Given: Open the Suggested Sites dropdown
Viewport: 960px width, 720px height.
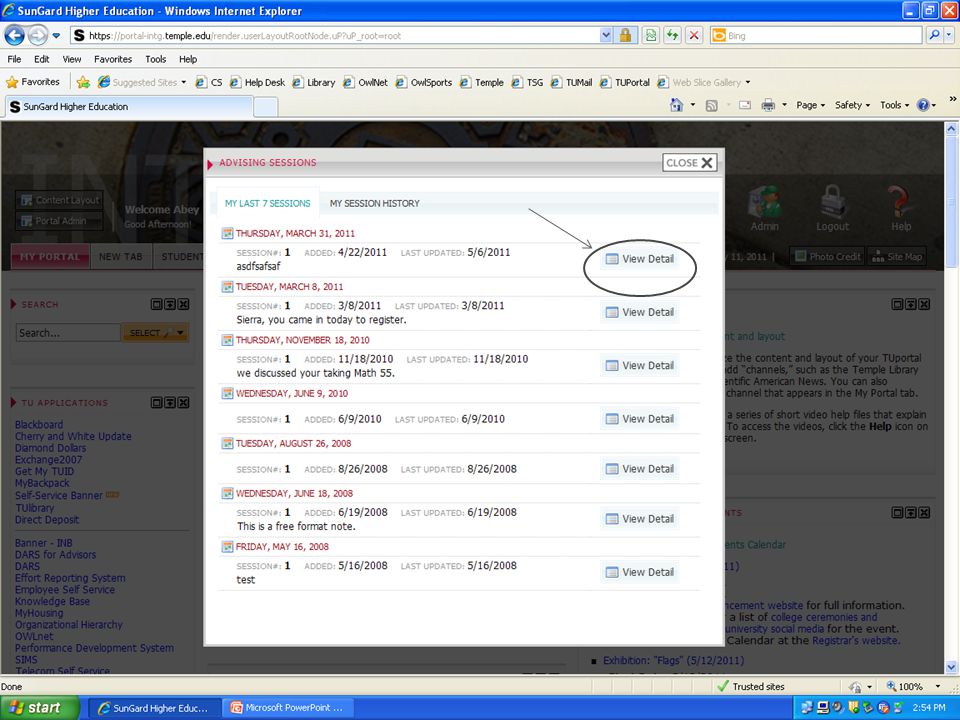Looking at the screenshot, I should (184, 82).
